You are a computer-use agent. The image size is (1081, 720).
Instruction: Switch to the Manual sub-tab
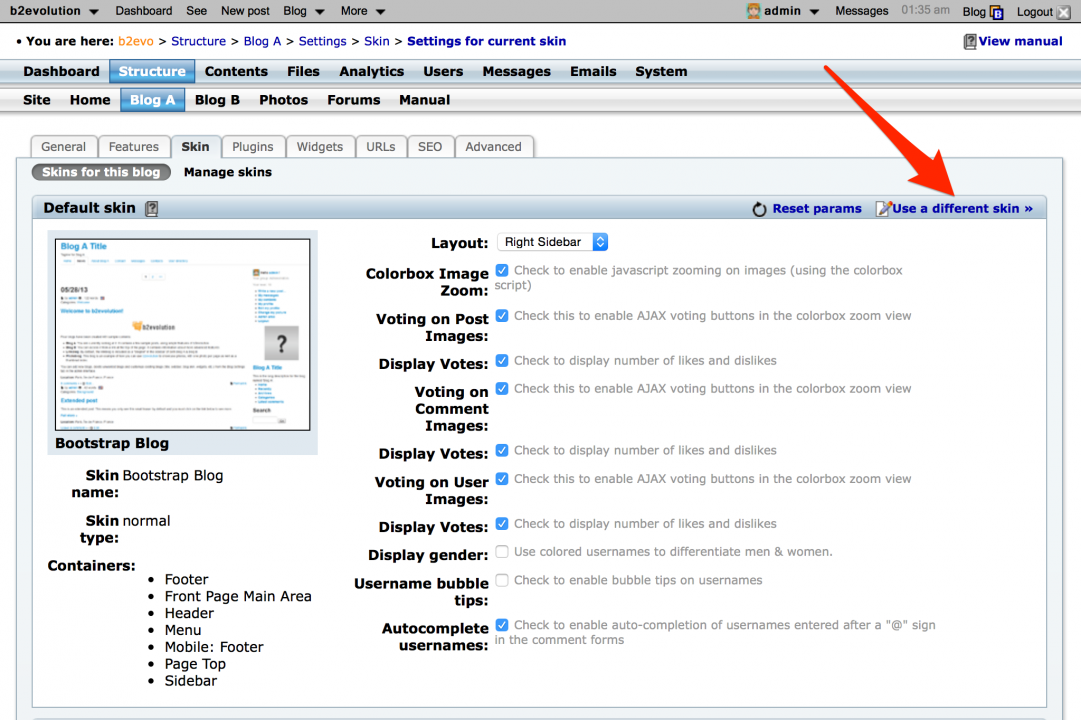(424, 100)
